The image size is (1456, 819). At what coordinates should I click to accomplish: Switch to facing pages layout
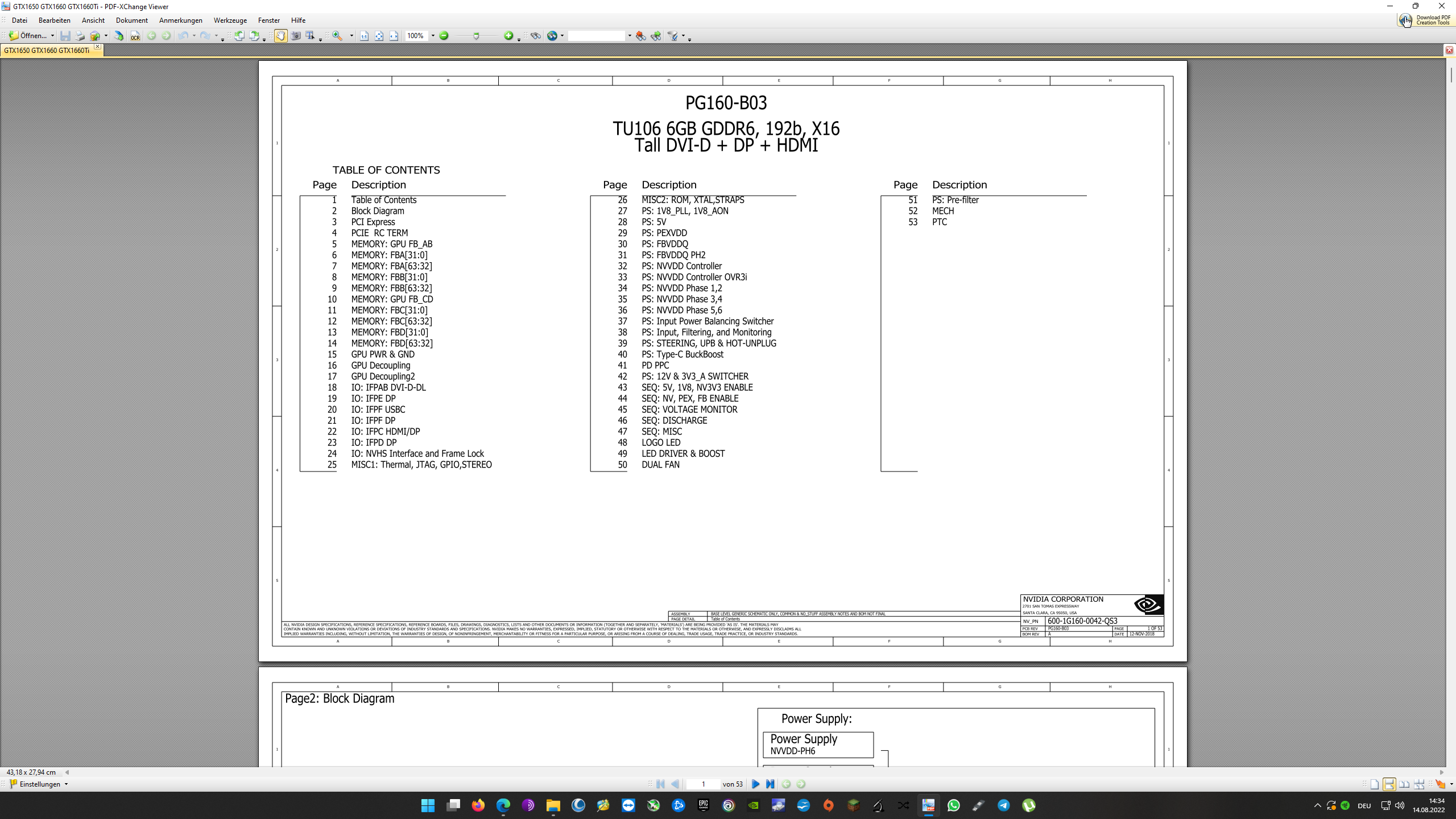click(x=1404, y=784)
